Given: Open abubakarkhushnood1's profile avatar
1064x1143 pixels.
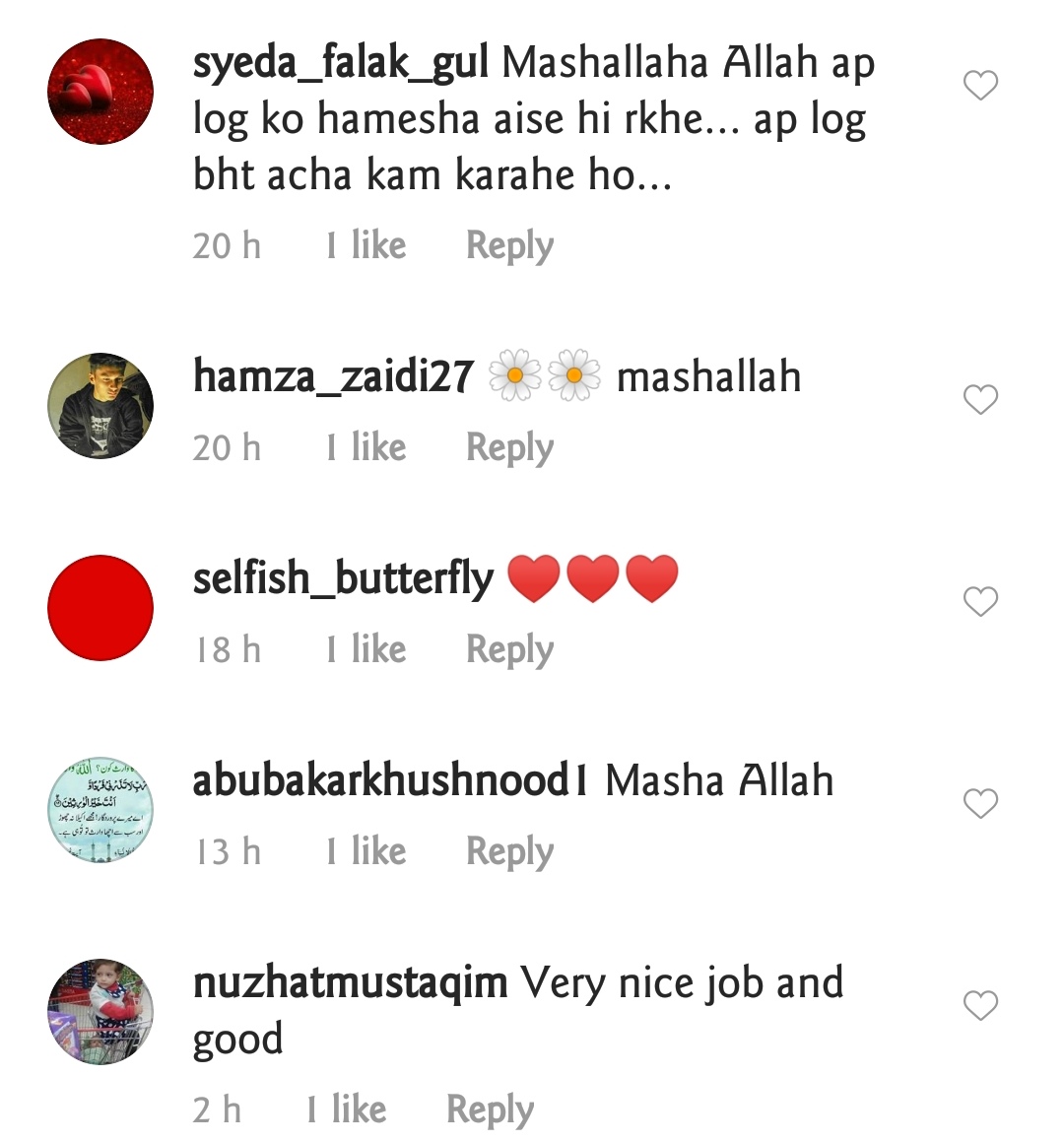Looking at the screenshot, I should [100, 810].
